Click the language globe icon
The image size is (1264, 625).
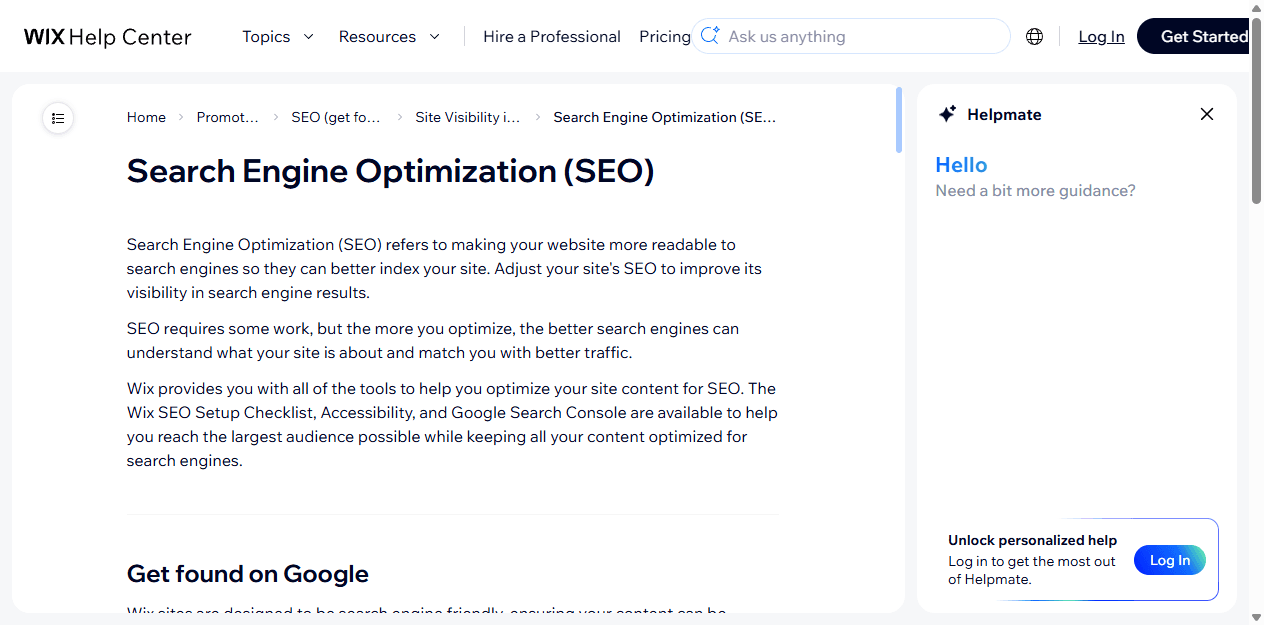click(1034, 37)
